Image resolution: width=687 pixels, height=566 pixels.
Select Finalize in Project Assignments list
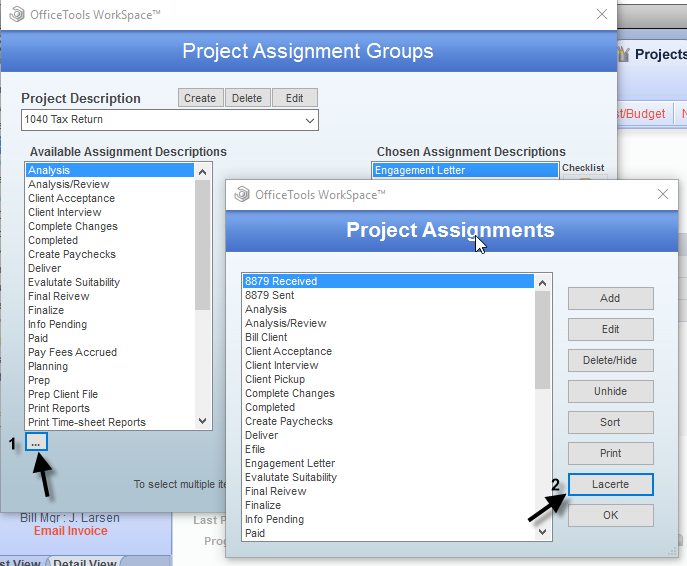[389, 505]
